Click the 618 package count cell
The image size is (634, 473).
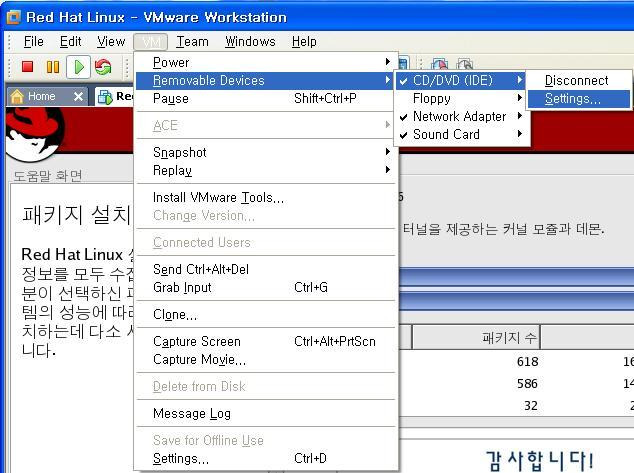tap(527, 361)
